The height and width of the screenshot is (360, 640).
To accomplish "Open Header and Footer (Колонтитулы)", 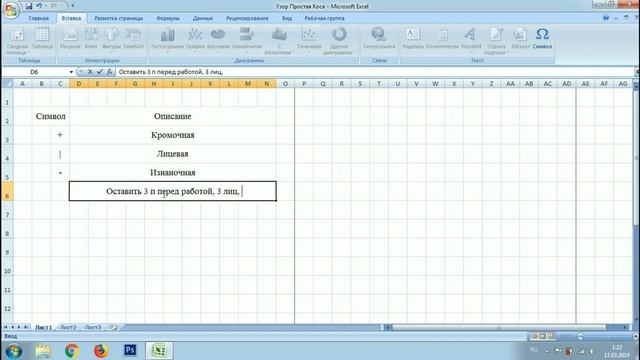I will (442, 39).
